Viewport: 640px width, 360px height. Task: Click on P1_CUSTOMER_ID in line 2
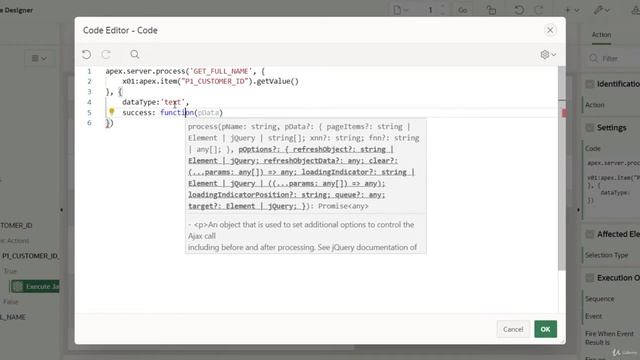click(x=215, y=81)
